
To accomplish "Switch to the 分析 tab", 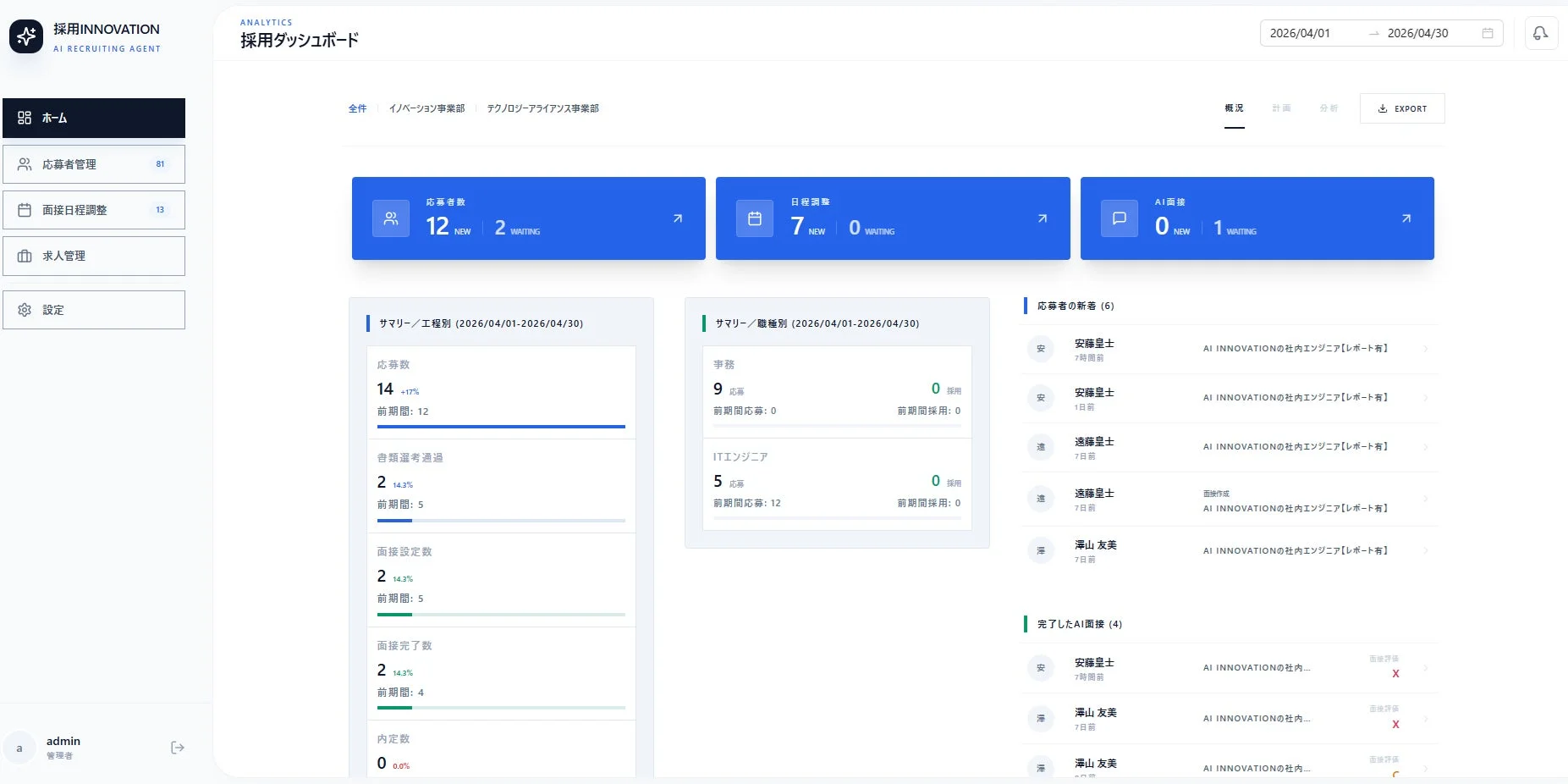I will [1328, 108].
